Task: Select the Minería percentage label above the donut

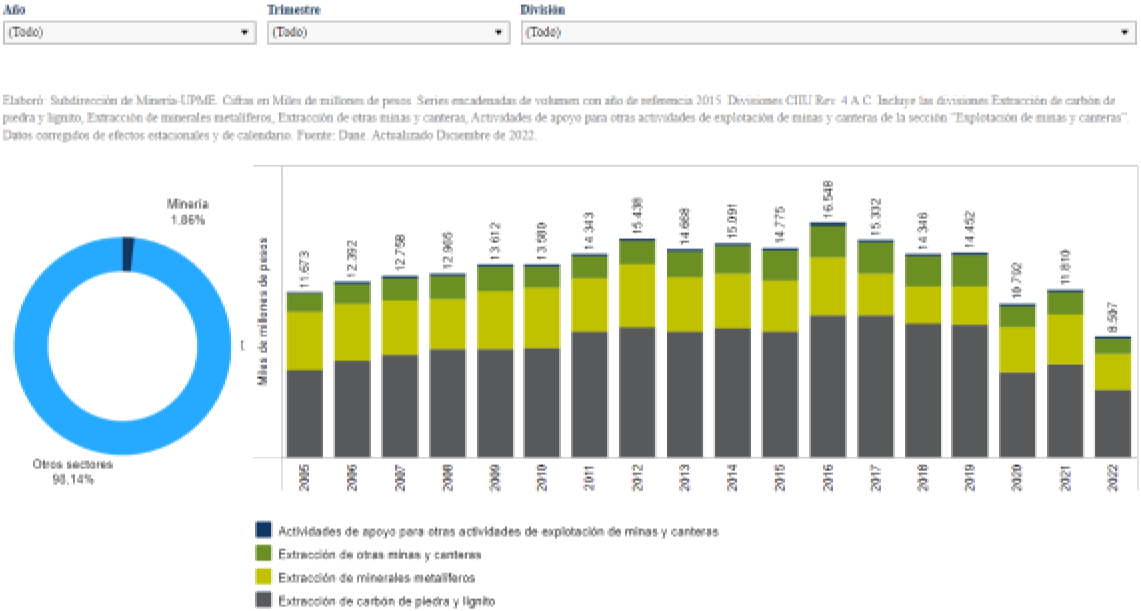Action: pyautogui.click(x=187, y=219)
